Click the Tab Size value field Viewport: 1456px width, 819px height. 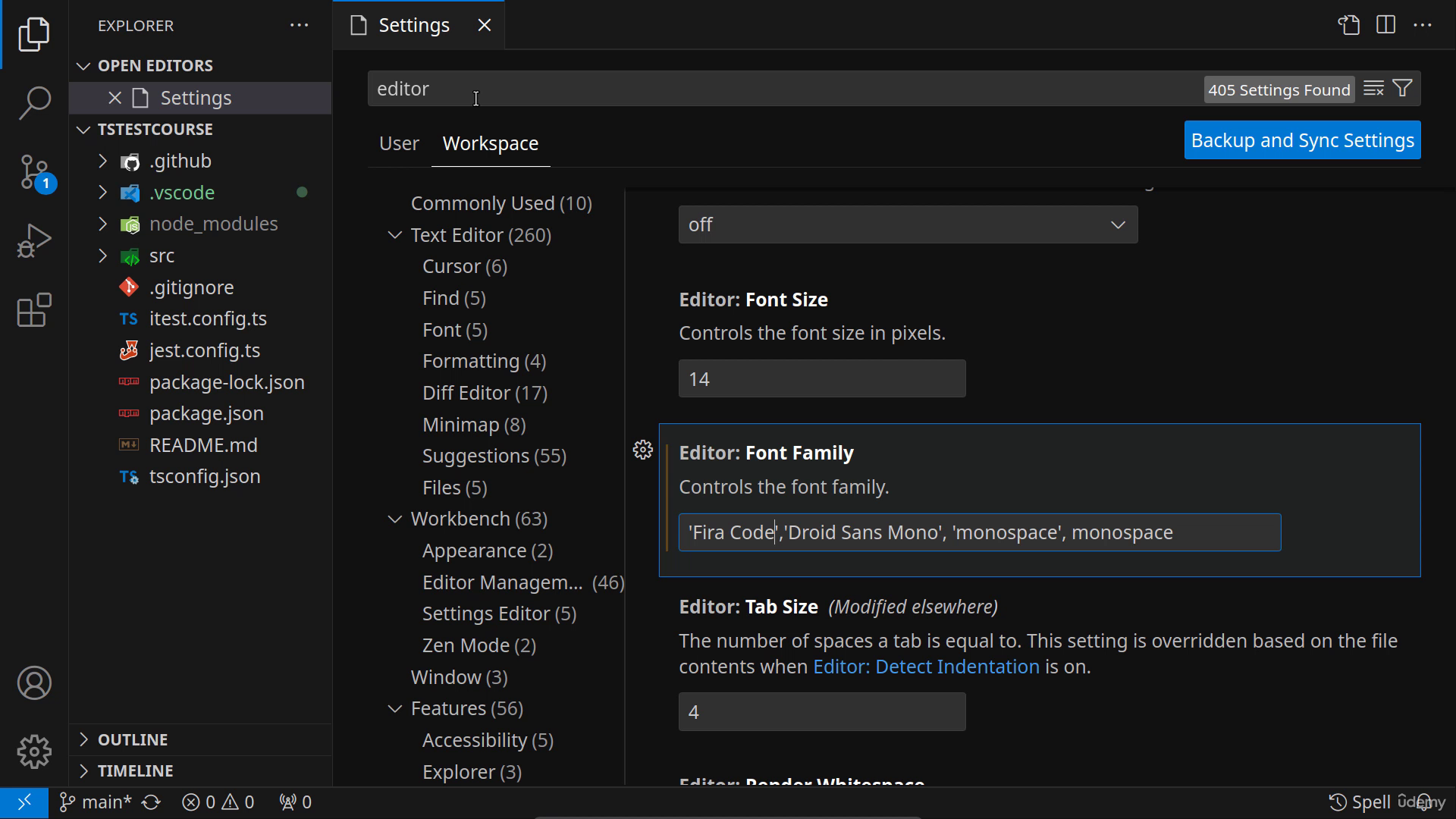point(822,711)
